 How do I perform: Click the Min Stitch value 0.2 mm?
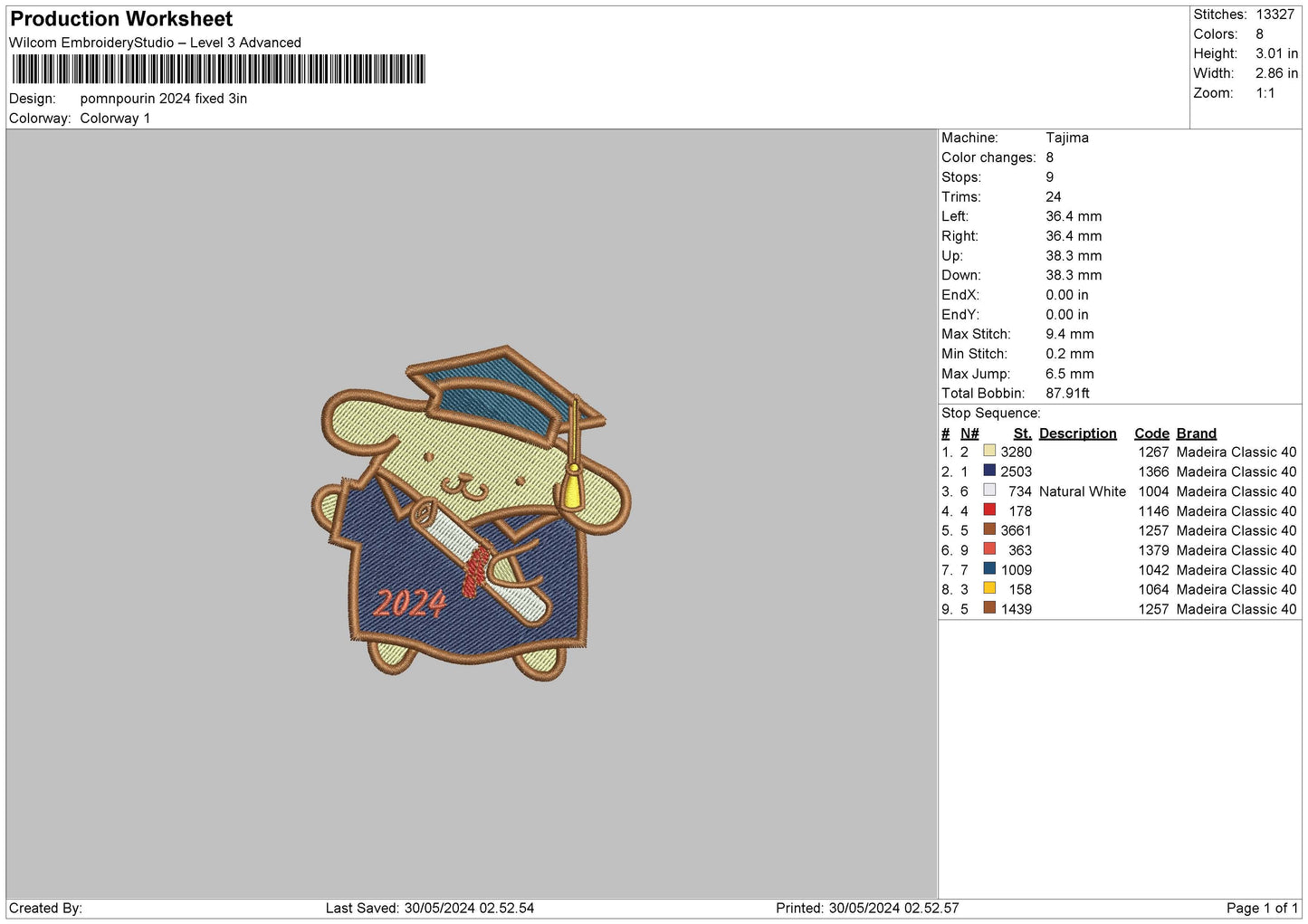tap(1070, 354)
